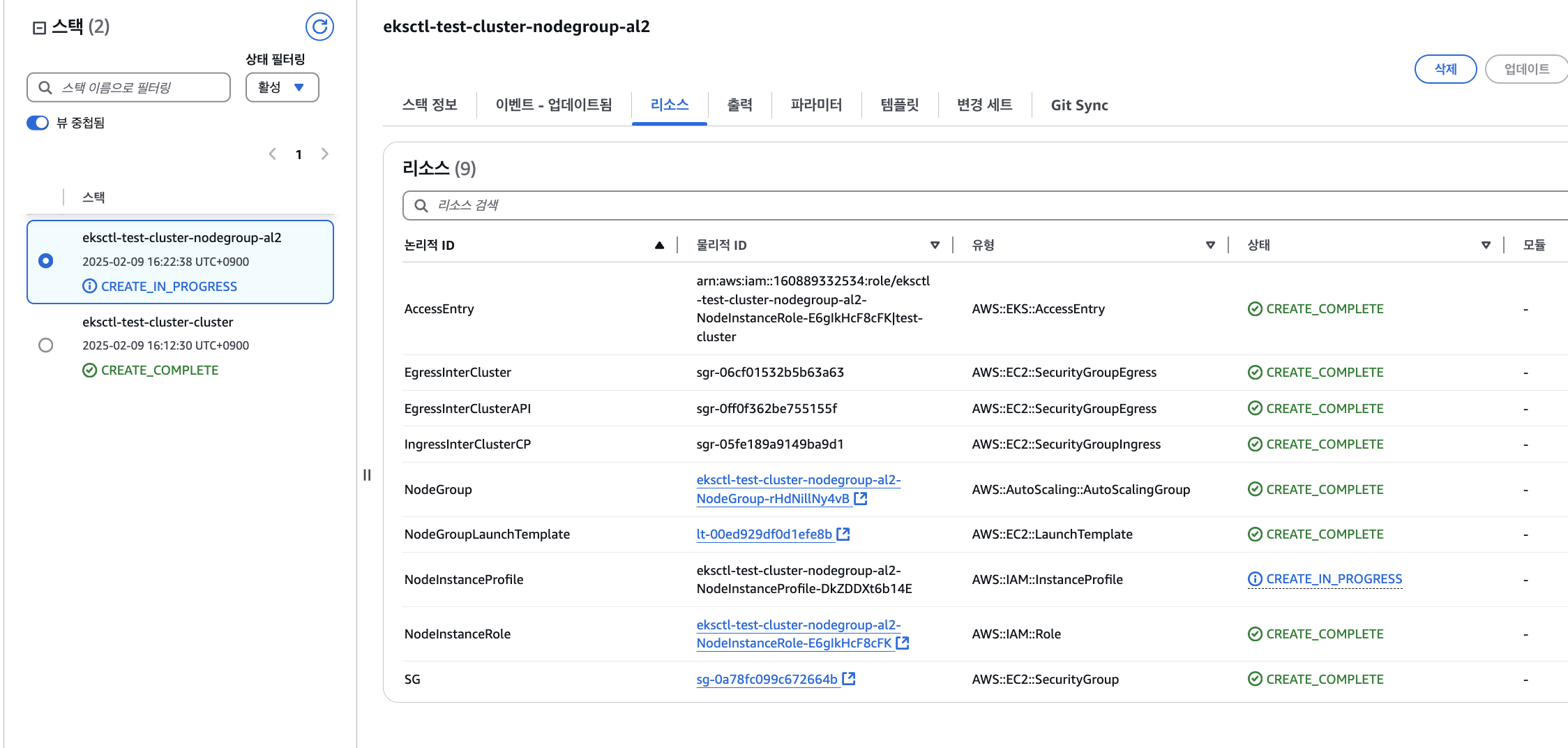1568x748 pixels.
Task: Open the 템플릿 tab
Action: [900, 105]
